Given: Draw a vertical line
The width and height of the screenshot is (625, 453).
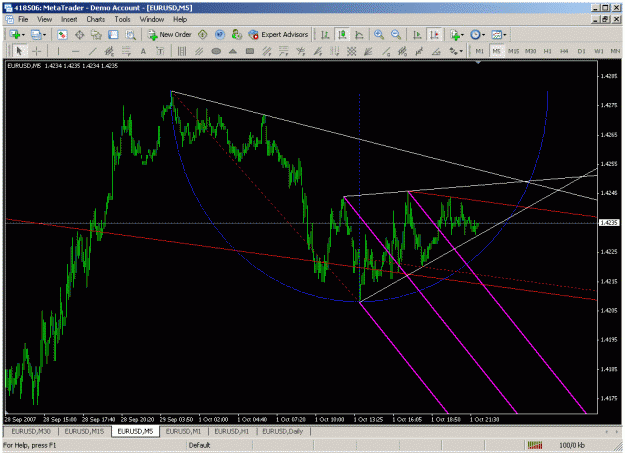Looking at the screenshot, I should tap(58, 51).
